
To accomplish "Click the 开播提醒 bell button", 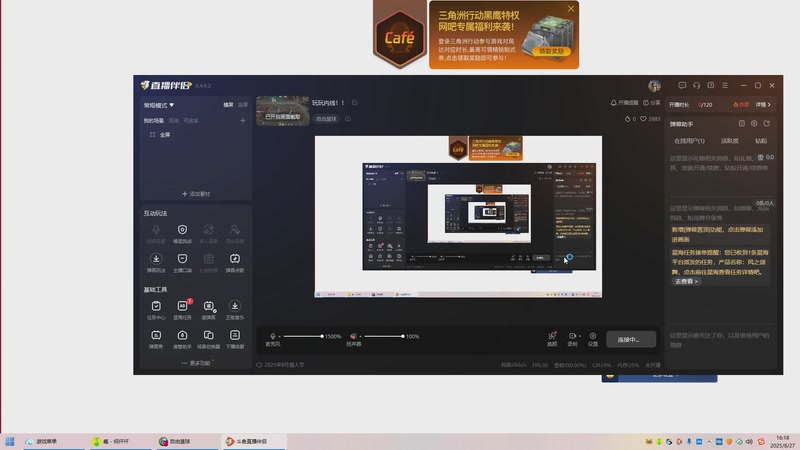I will click(x=624, y=103).
